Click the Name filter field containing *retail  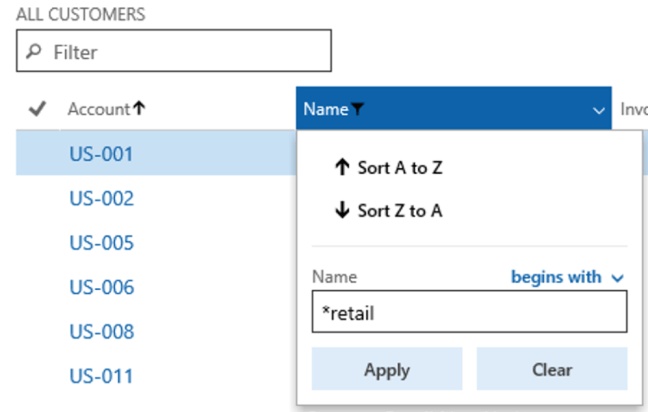[x=468, y=312]
